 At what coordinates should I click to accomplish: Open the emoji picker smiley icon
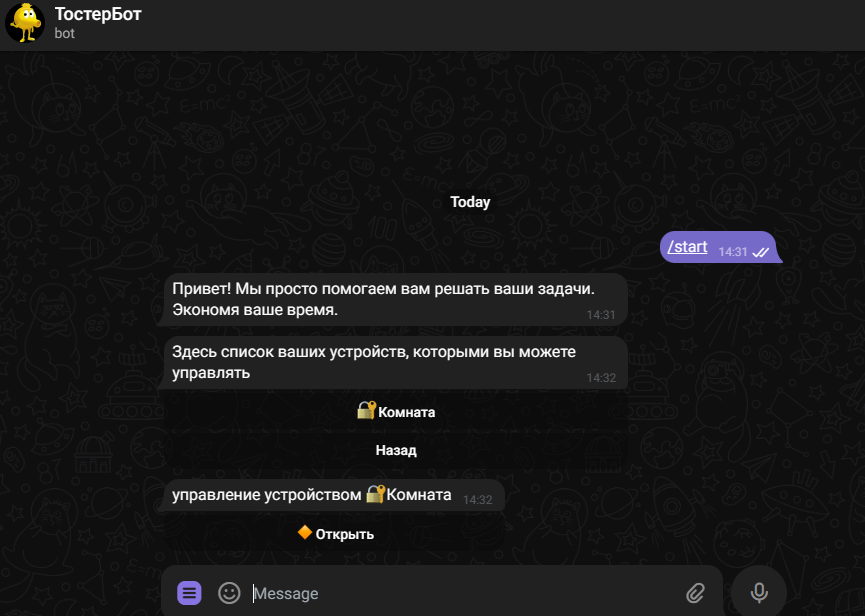click(229, 593)
